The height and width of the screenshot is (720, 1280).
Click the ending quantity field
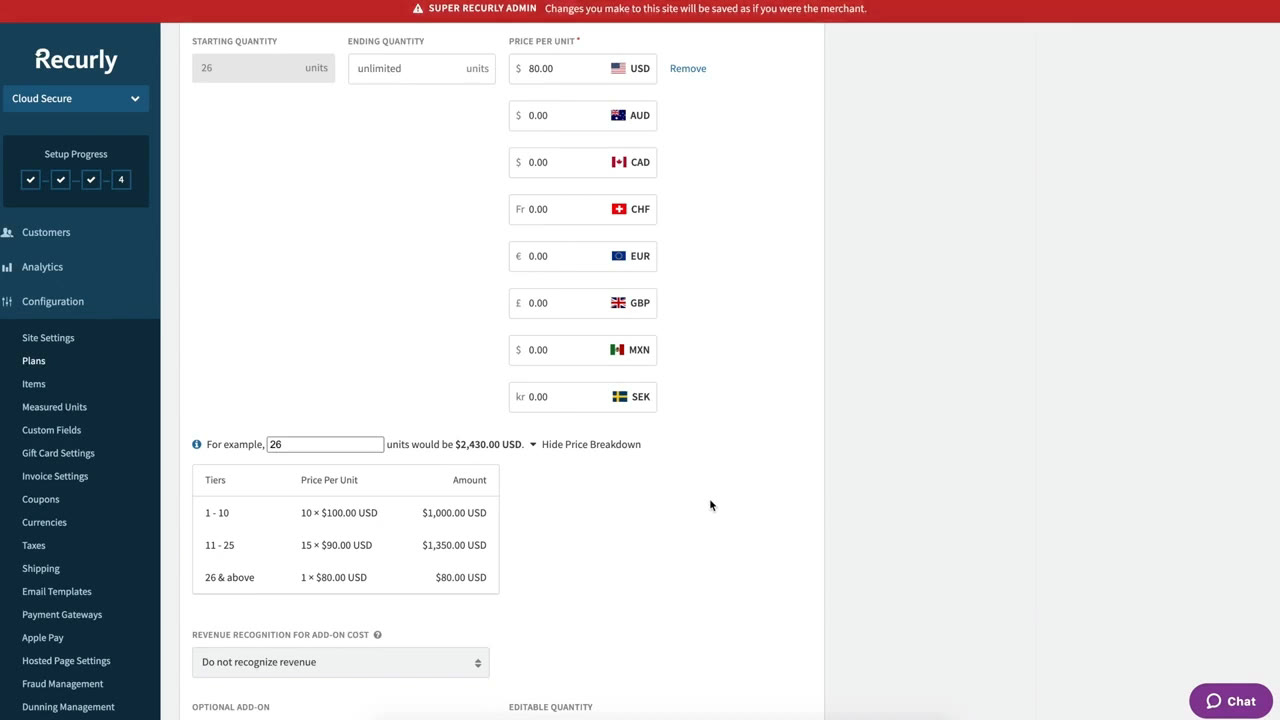[x=422, y=68]
